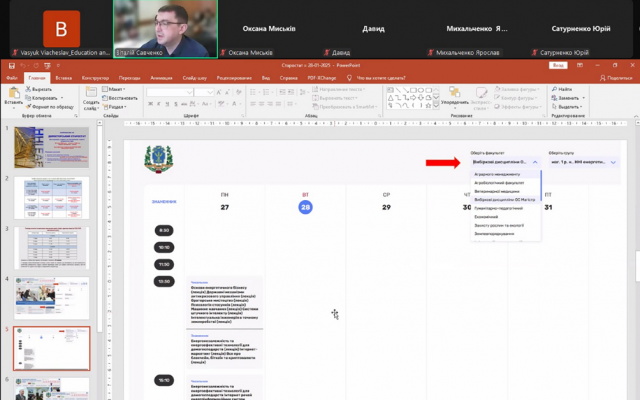Open the Заменить dropdown arrow

[583, 98]
